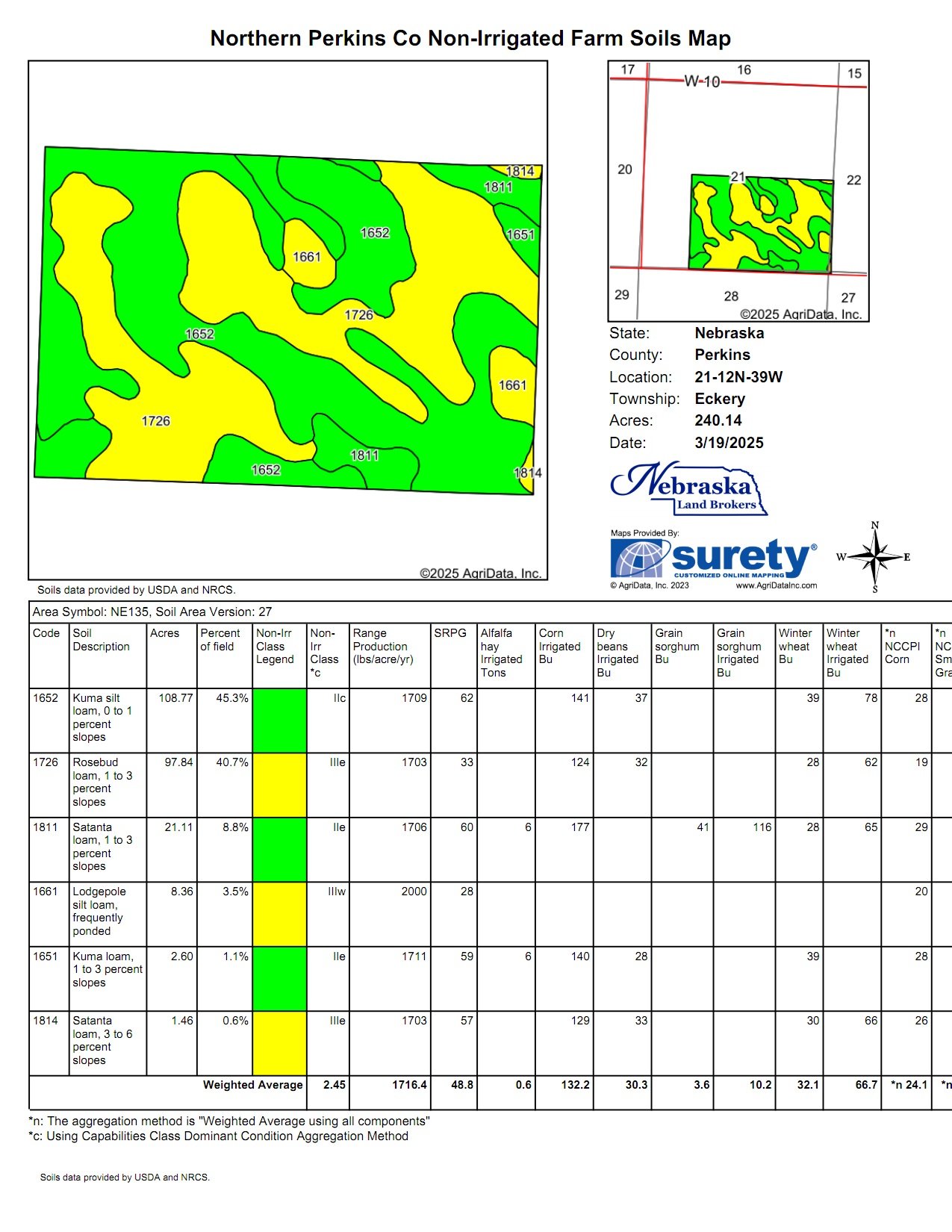Click the 1726 label in the southwest yellow area
Screen dimensions: 952x1232
[x=156, y=421]
